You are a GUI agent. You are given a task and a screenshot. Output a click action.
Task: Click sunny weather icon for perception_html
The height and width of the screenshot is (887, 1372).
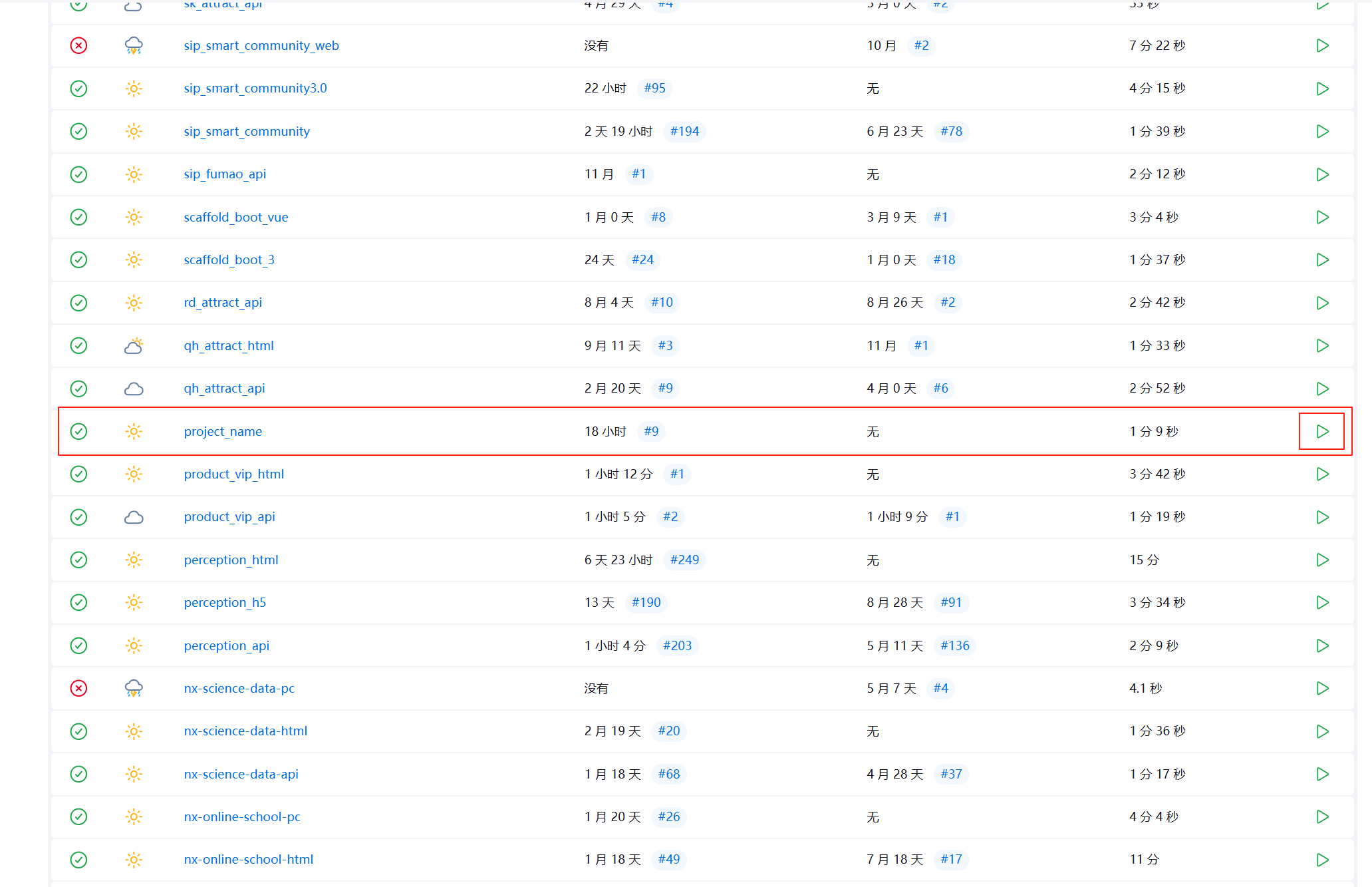[x=134, y=560]
